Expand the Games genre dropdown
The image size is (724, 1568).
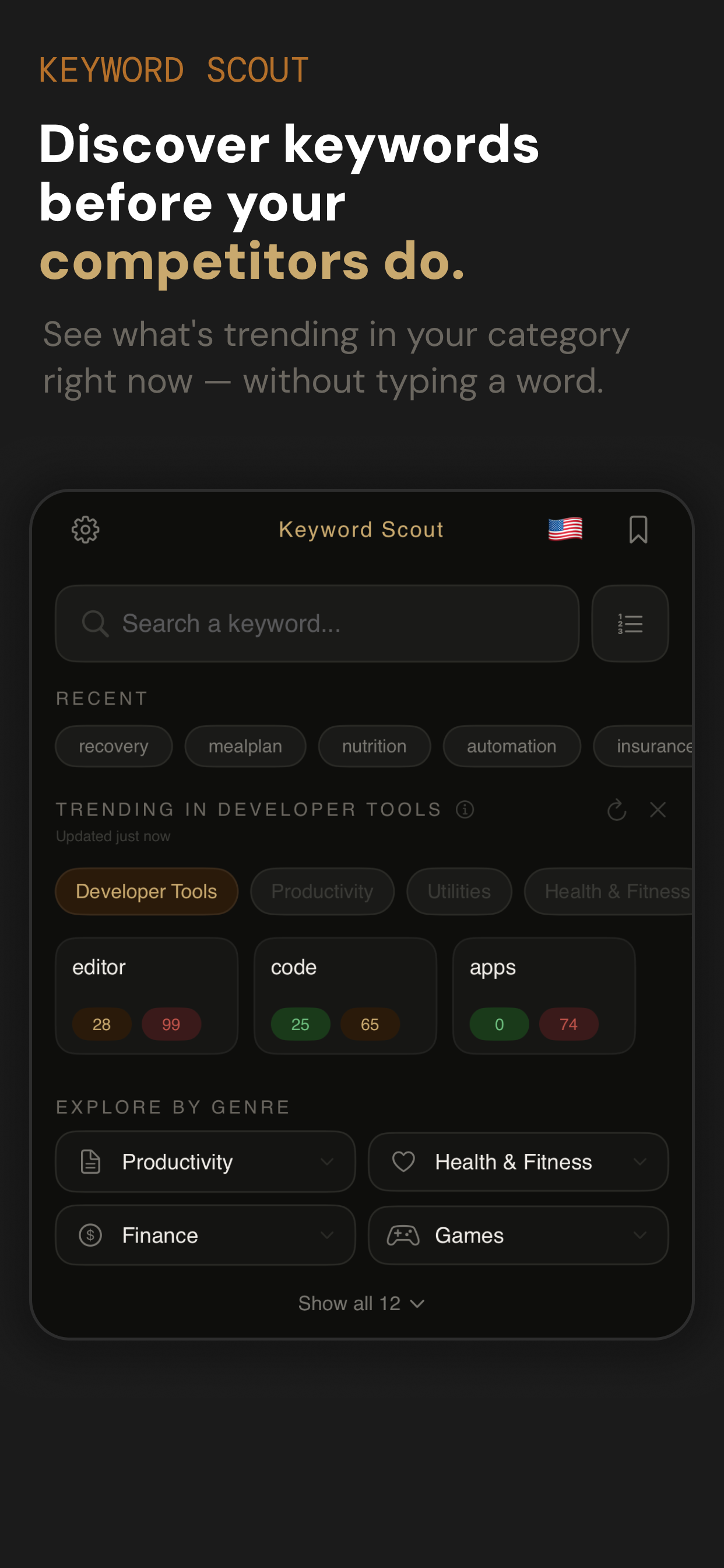tap(639, 1235)
